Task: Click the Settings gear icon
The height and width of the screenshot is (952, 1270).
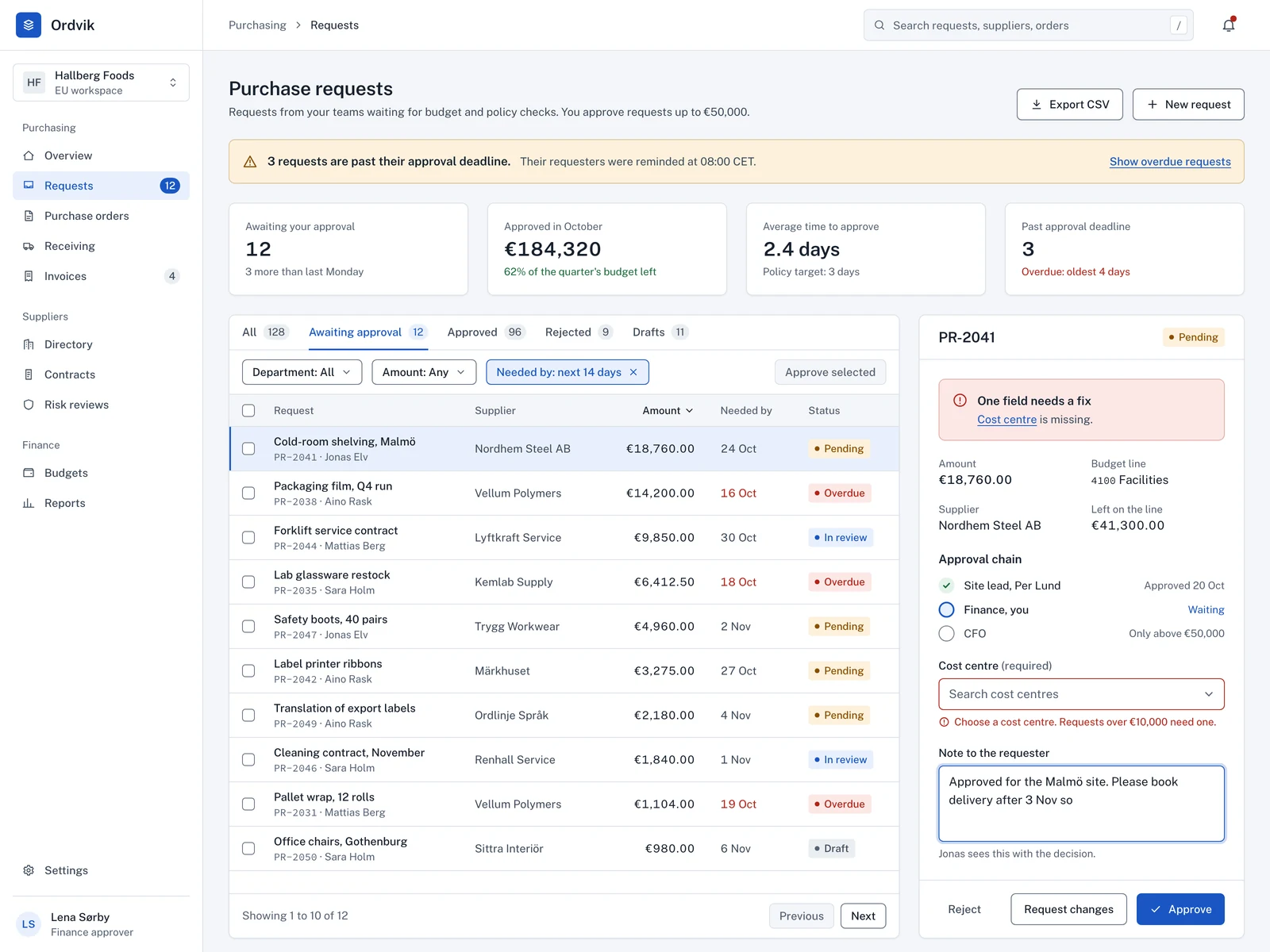Action: tap(29, 870)
